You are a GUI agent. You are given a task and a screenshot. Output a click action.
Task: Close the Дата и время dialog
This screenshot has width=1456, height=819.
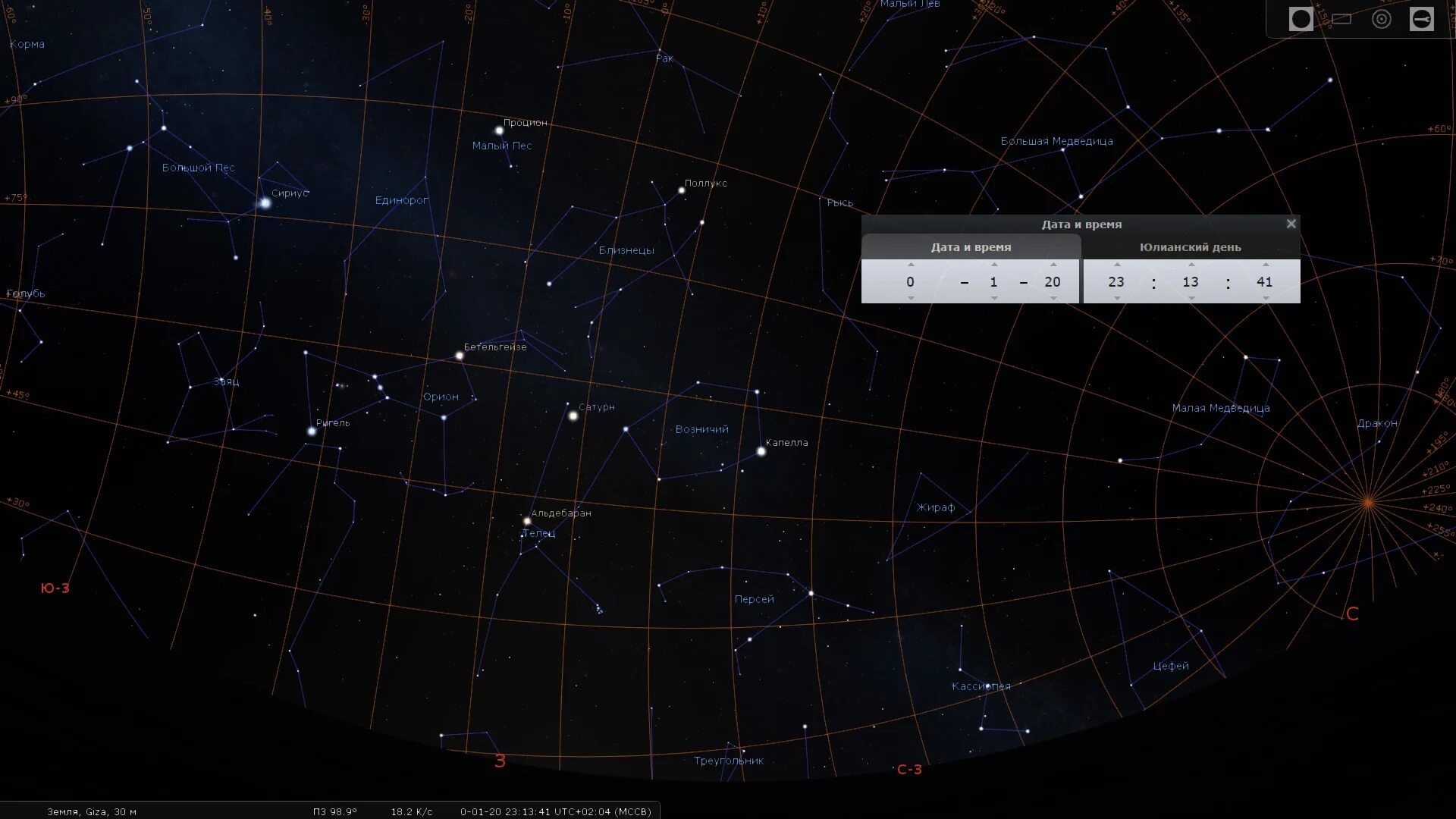1291,224
